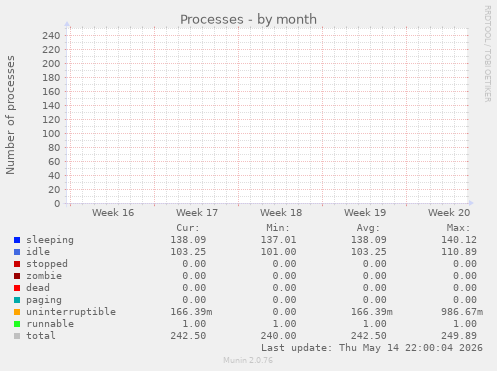Image resolution: width=497 pixels, height=371 pixels.
Task: Click the sleeping legend color swatch
Action: pos(17,240)
